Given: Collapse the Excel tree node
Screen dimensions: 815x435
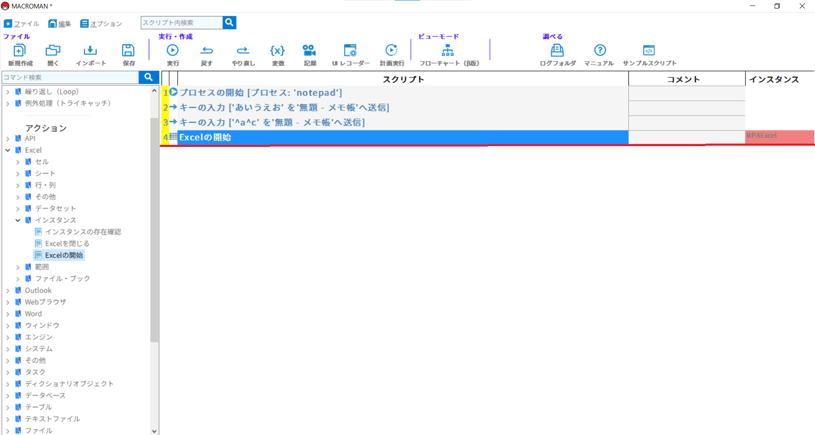Looking at the screenshot, I should pyautogui.click(x=8, y=150).
